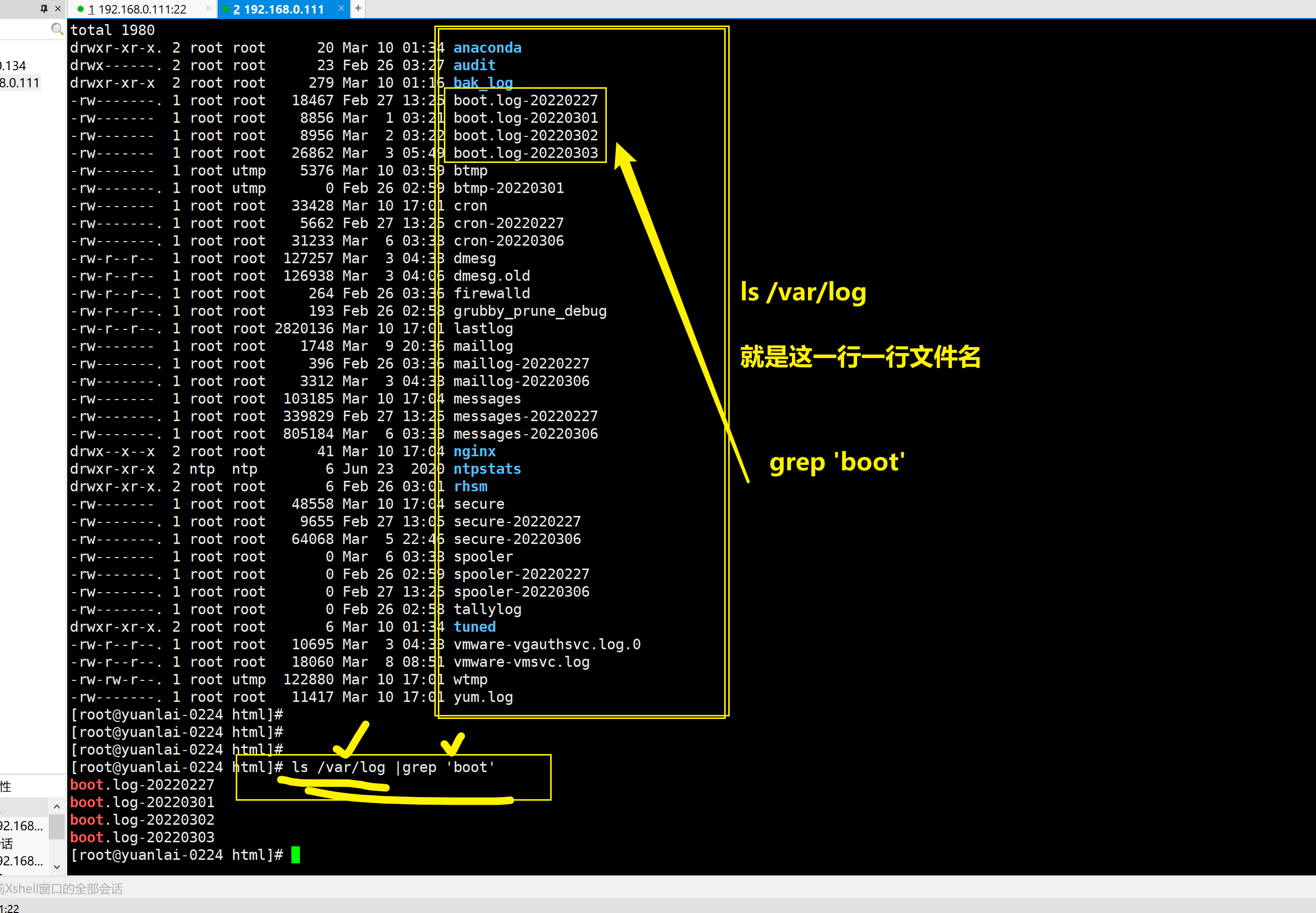The image size is (1316, 913).
Task: Click the 'tuned' directory name
Action: pyautogui.click(x=474, y=627)
